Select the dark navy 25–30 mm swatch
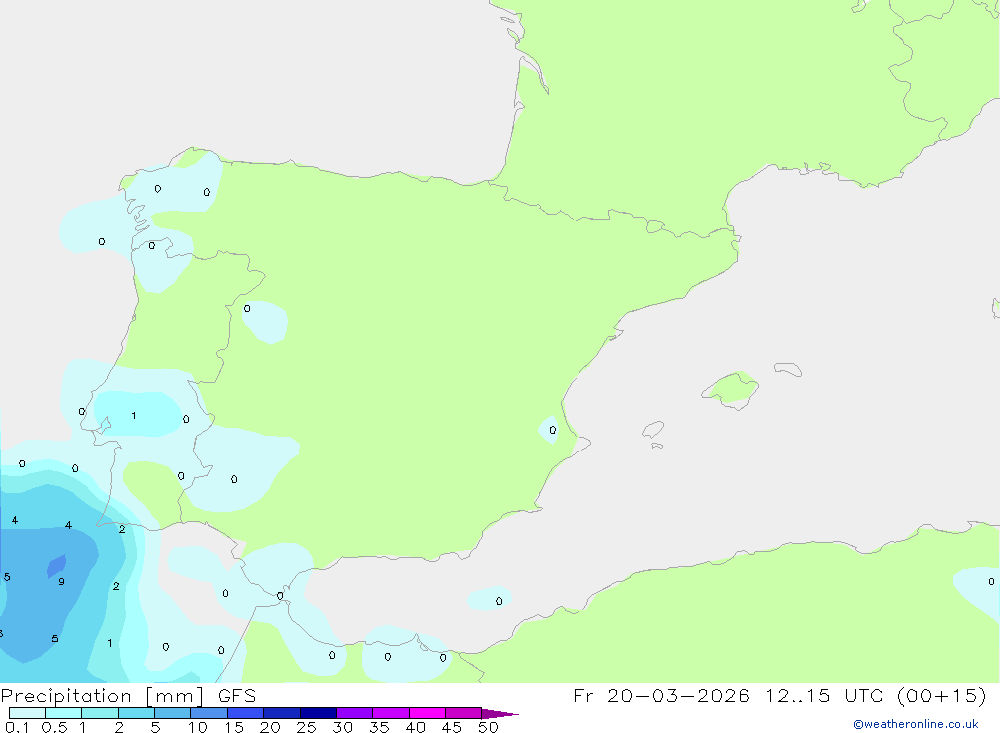This screenshot has height=733, width=1000. pos(318,713)
